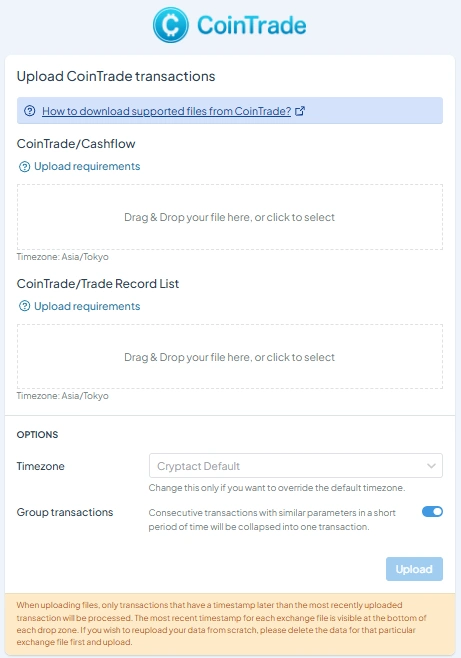Click the CoinTrade brand name text

pos(252,26)
